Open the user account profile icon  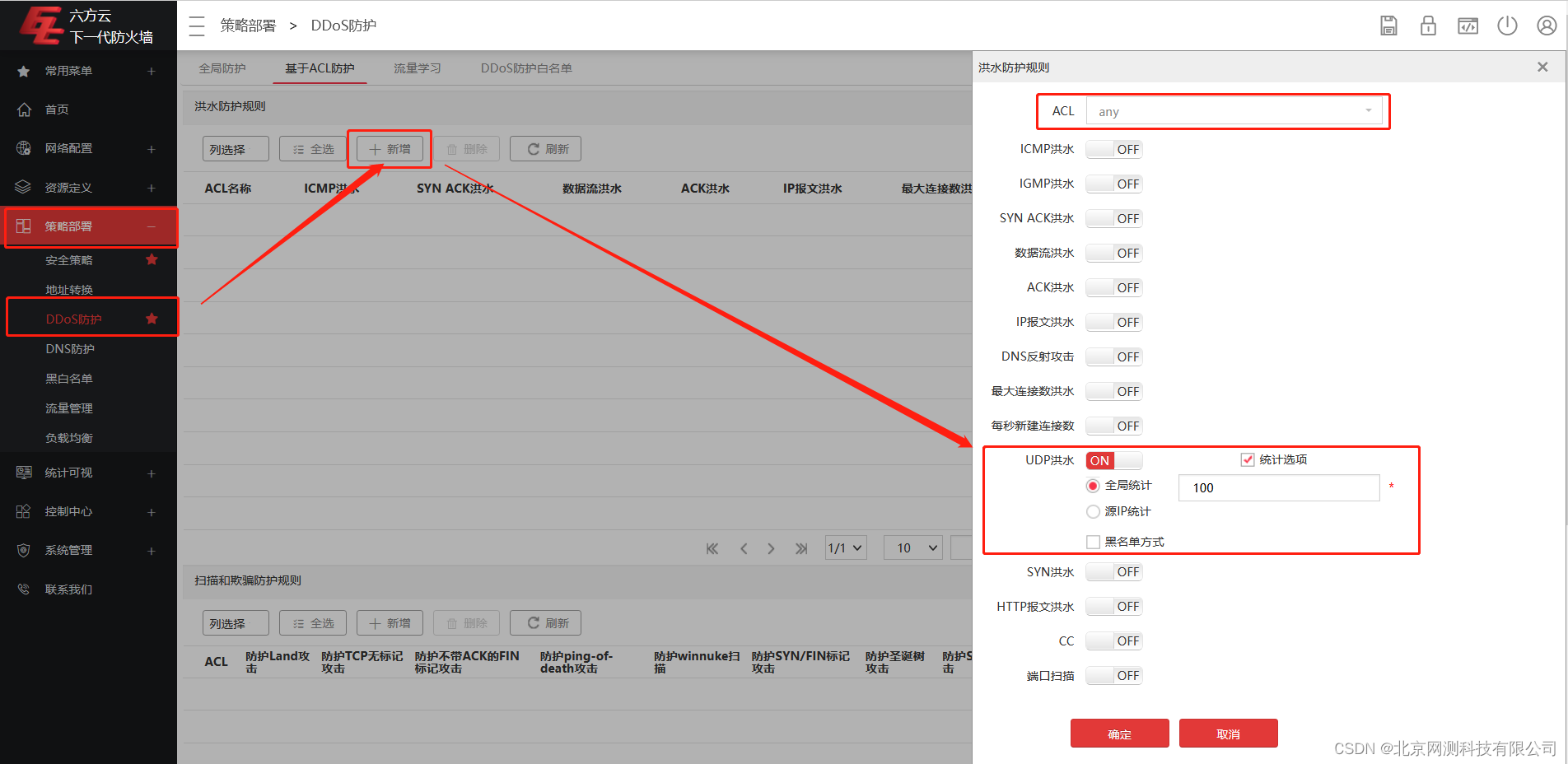click(x=1547, y=26)
